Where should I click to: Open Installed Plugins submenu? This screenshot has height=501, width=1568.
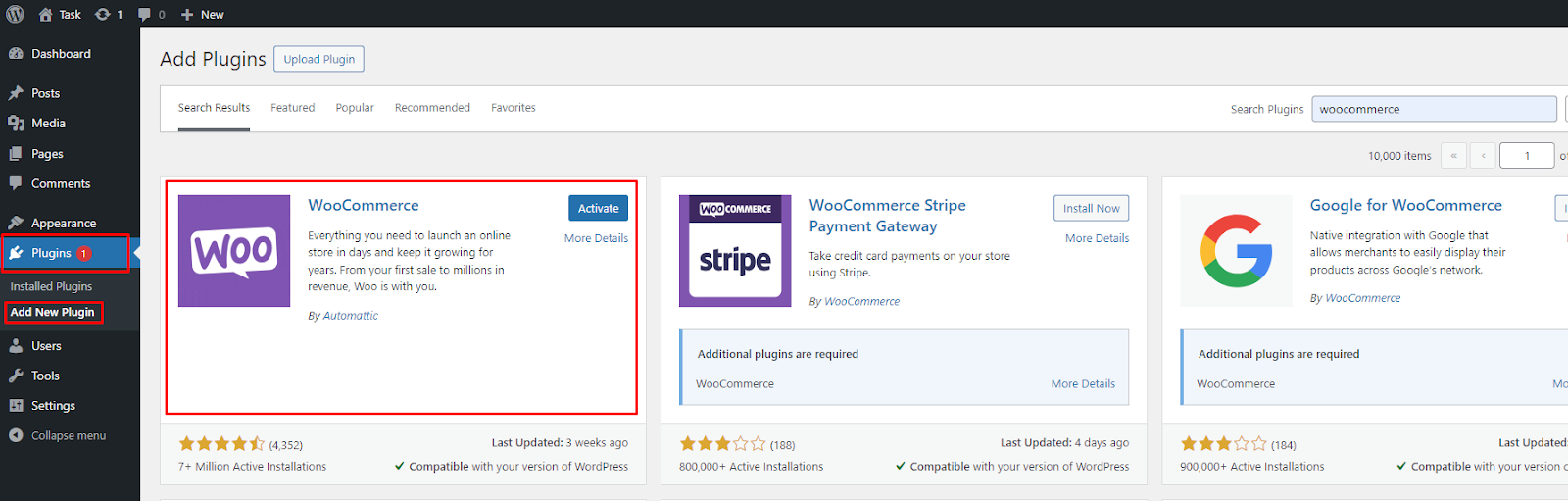pyautogui.click(x=51, y=286)
